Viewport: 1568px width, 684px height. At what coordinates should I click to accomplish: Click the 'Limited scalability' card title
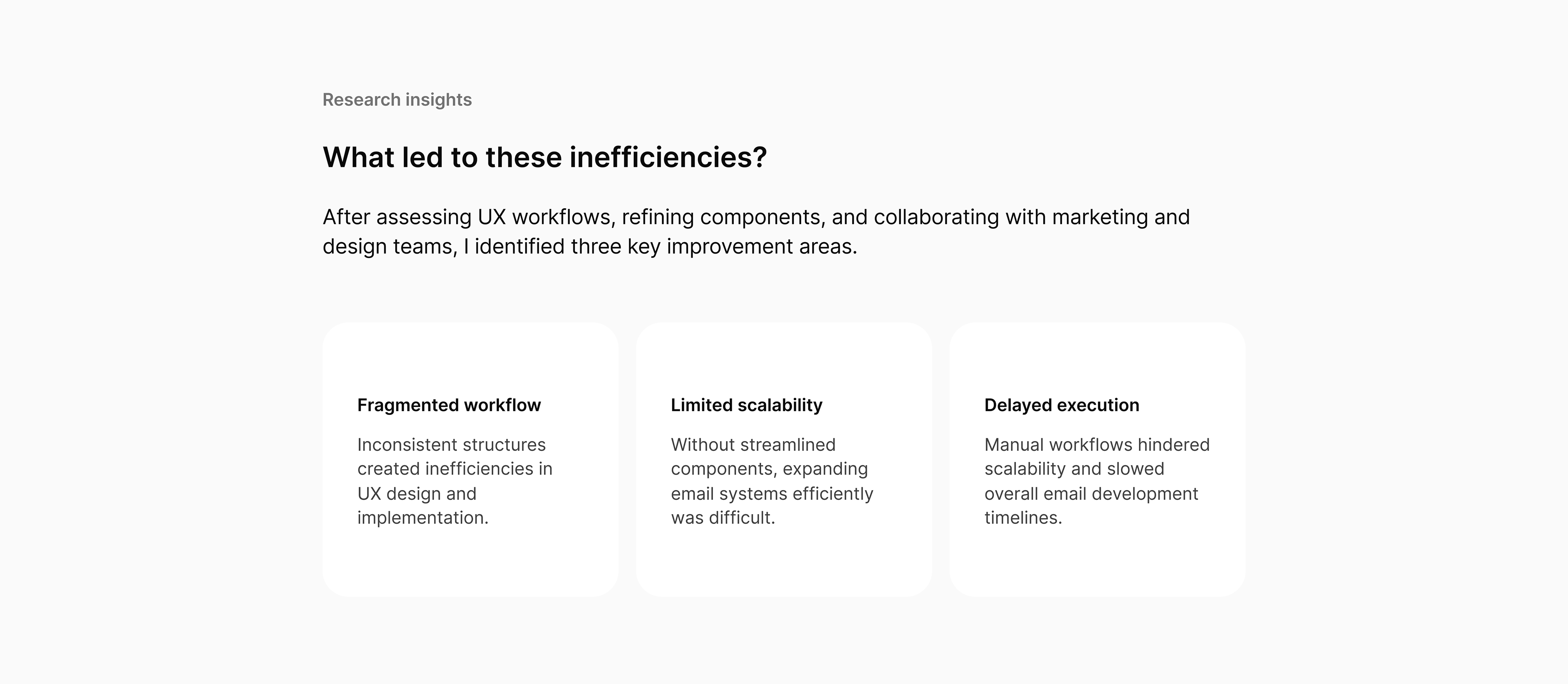coord(746,405)
